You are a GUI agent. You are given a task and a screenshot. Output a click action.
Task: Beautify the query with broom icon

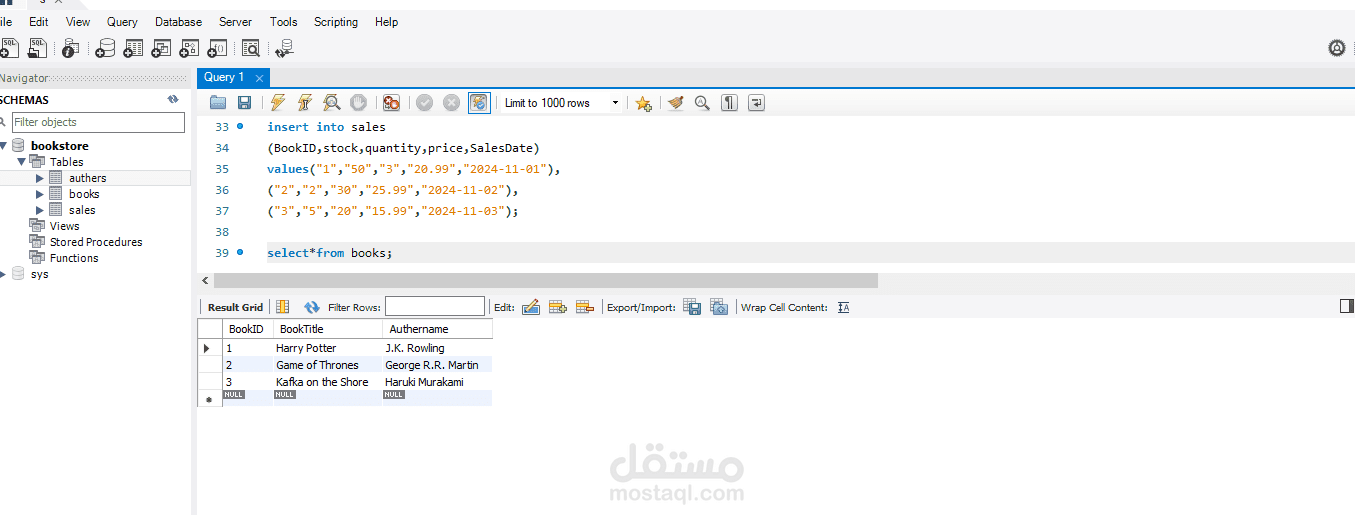click(675, 102)
